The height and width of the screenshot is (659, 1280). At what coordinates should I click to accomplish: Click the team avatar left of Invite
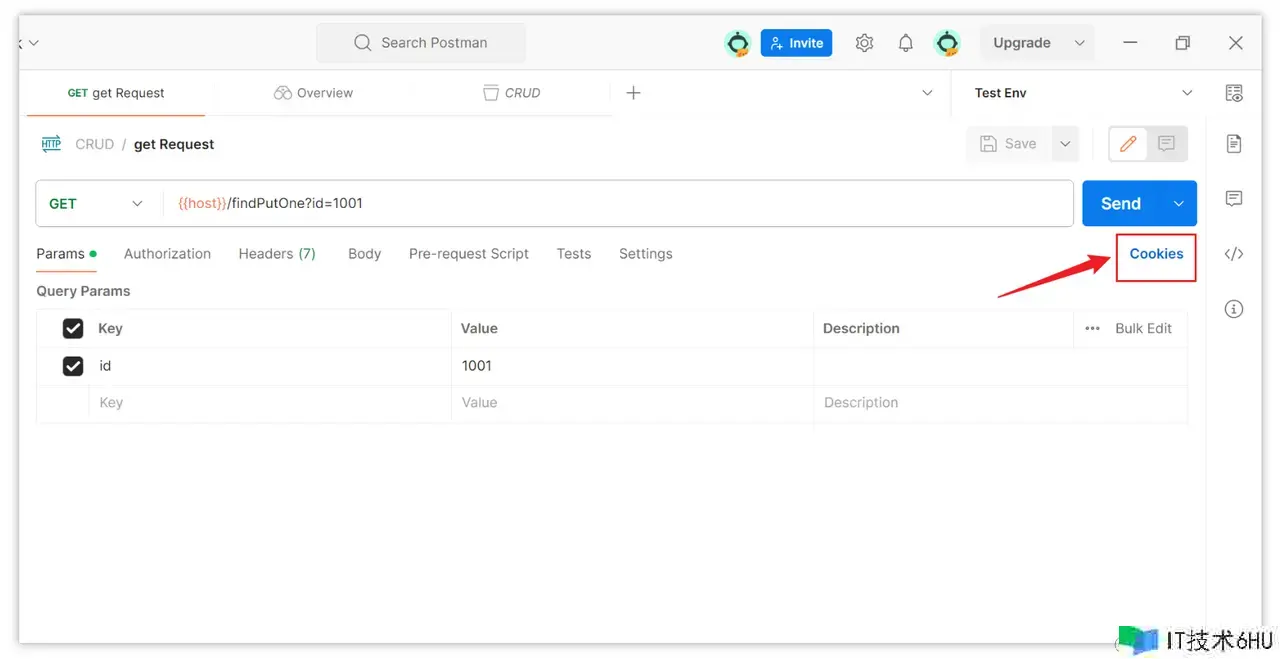point(738,43)
